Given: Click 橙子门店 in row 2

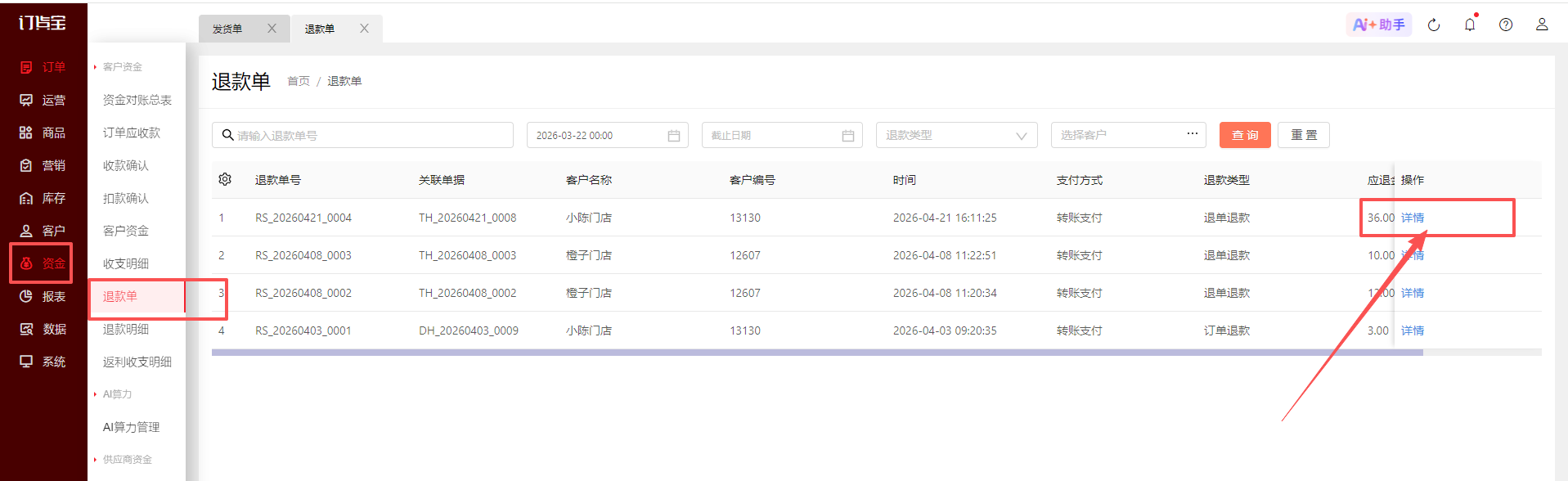Looking at the screenshot, I should click(x=589, y=255).
